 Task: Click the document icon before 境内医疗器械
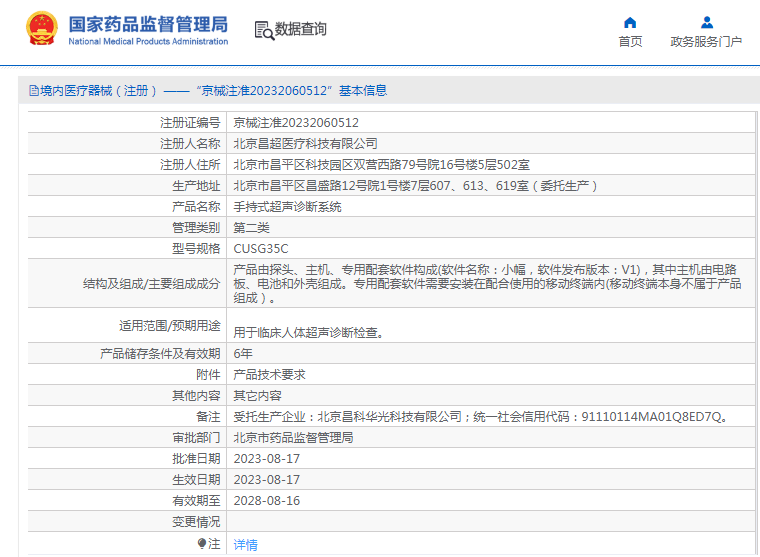[x=34, y=91]
